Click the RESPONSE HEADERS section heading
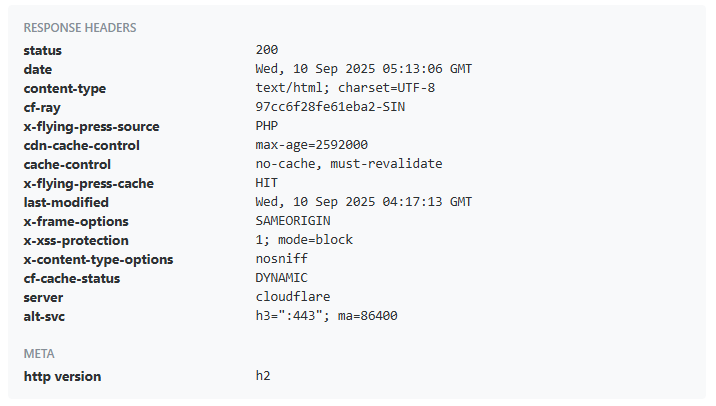 80,28
